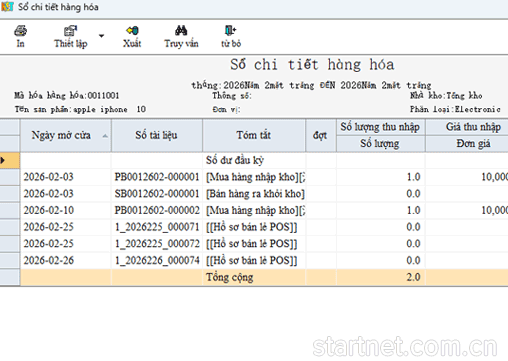
Task: Click the app logo in title bar
Action: (x=7, y=6)
